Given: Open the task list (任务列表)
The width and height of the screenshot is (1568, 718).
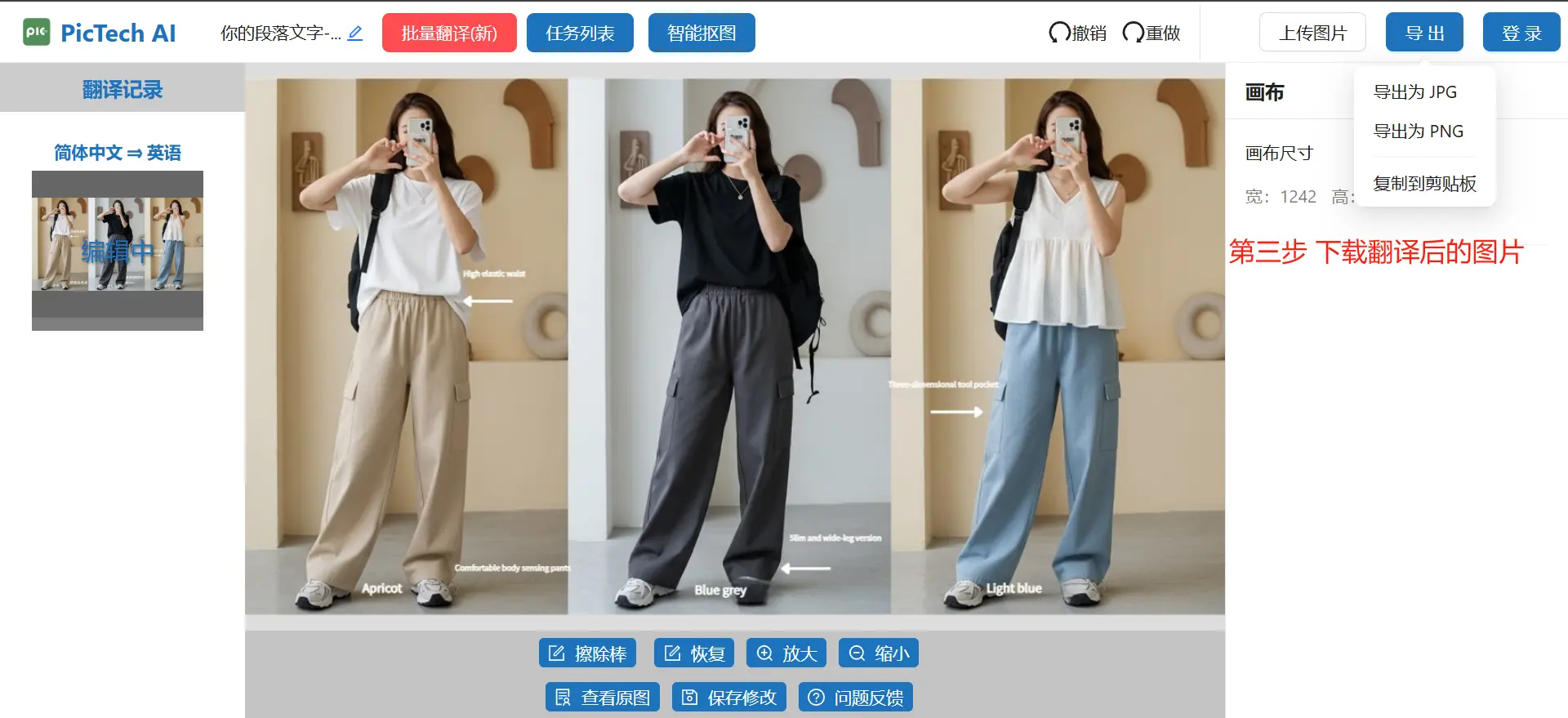Looking at the screenshot, I should tap(580, 33).
